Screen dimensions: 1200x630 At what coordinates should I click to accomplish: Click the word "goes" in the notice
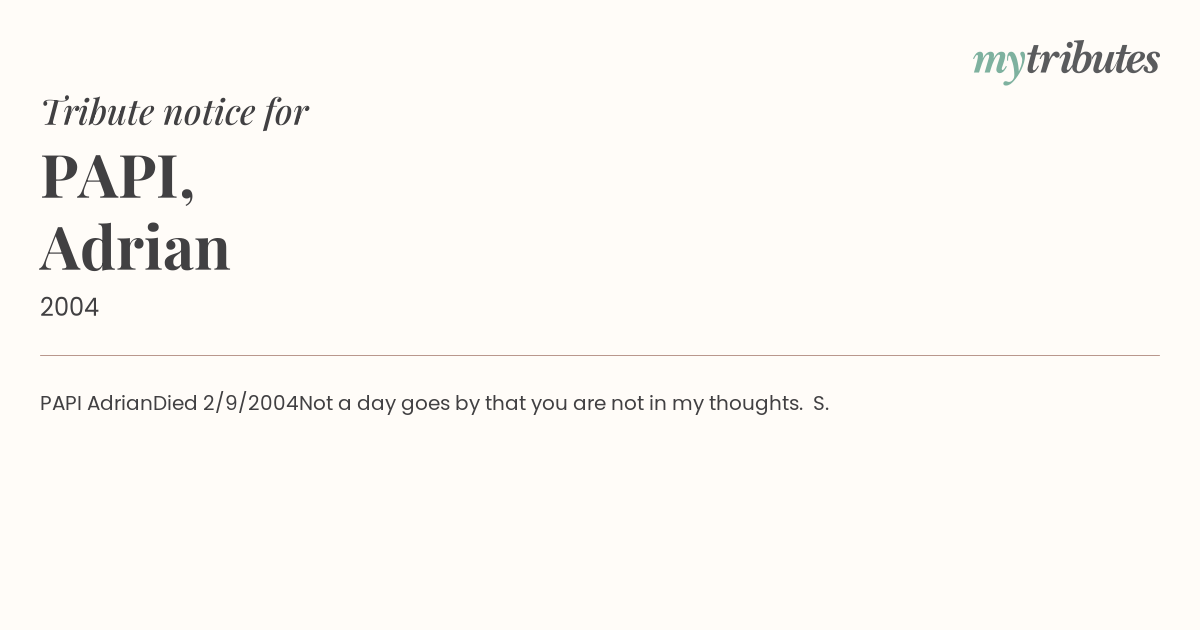click(425, 404)
